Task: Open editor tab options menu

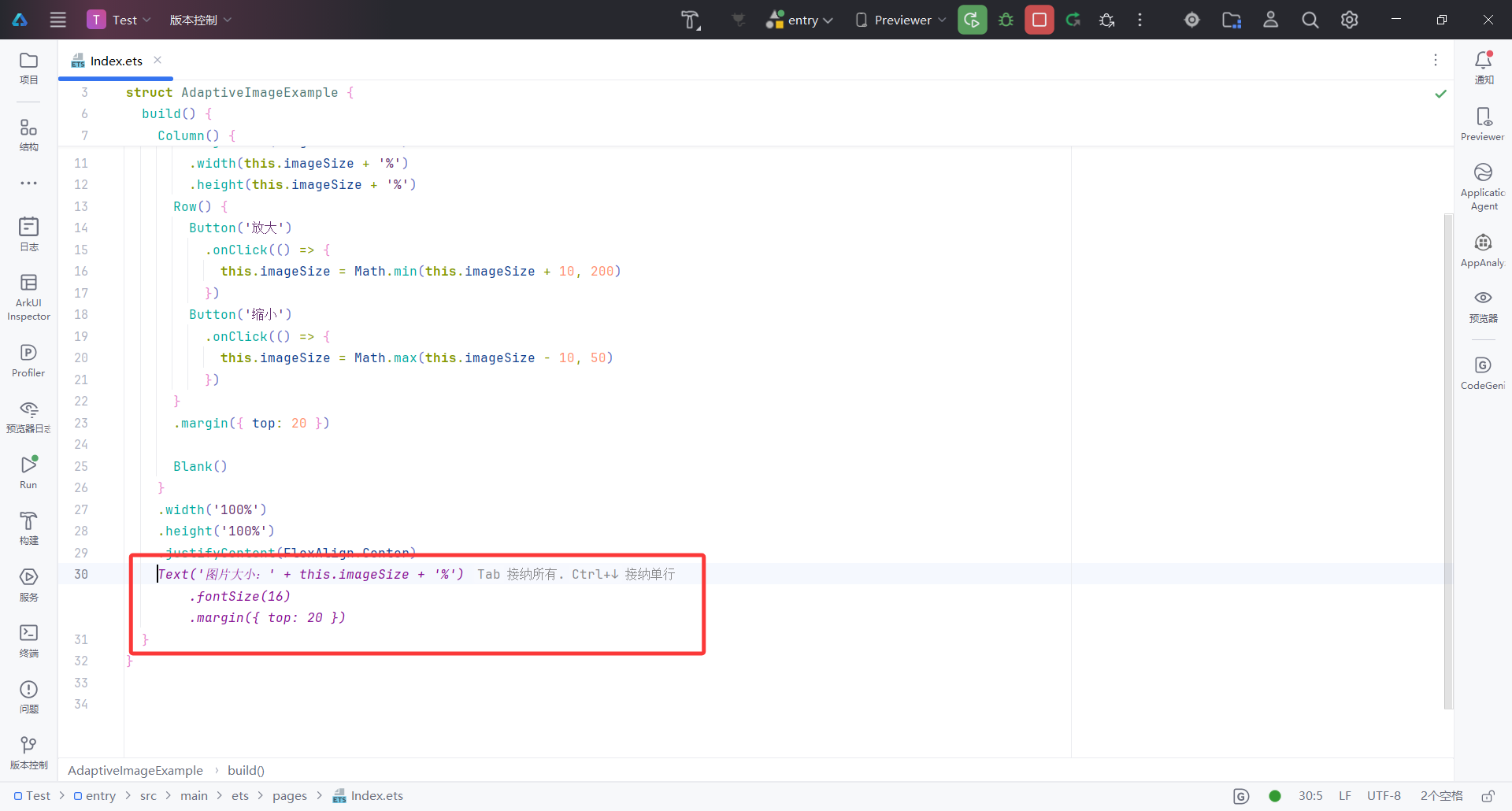Action: point(1436,60)
